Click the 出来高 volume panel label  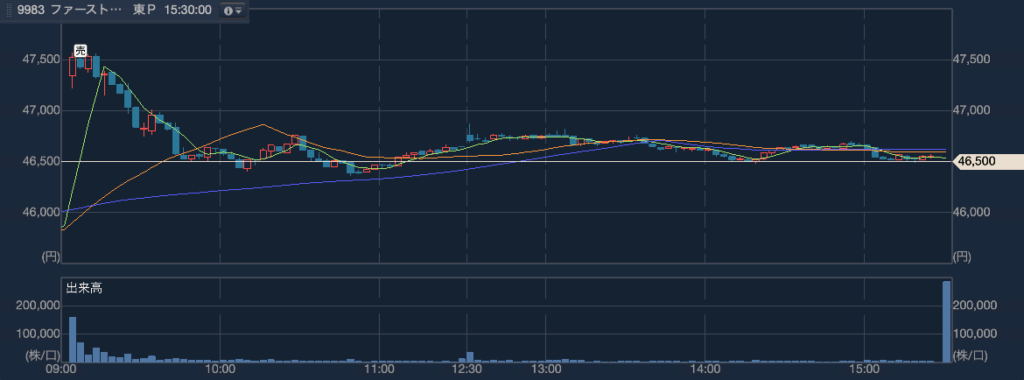(x=84, y=288)
